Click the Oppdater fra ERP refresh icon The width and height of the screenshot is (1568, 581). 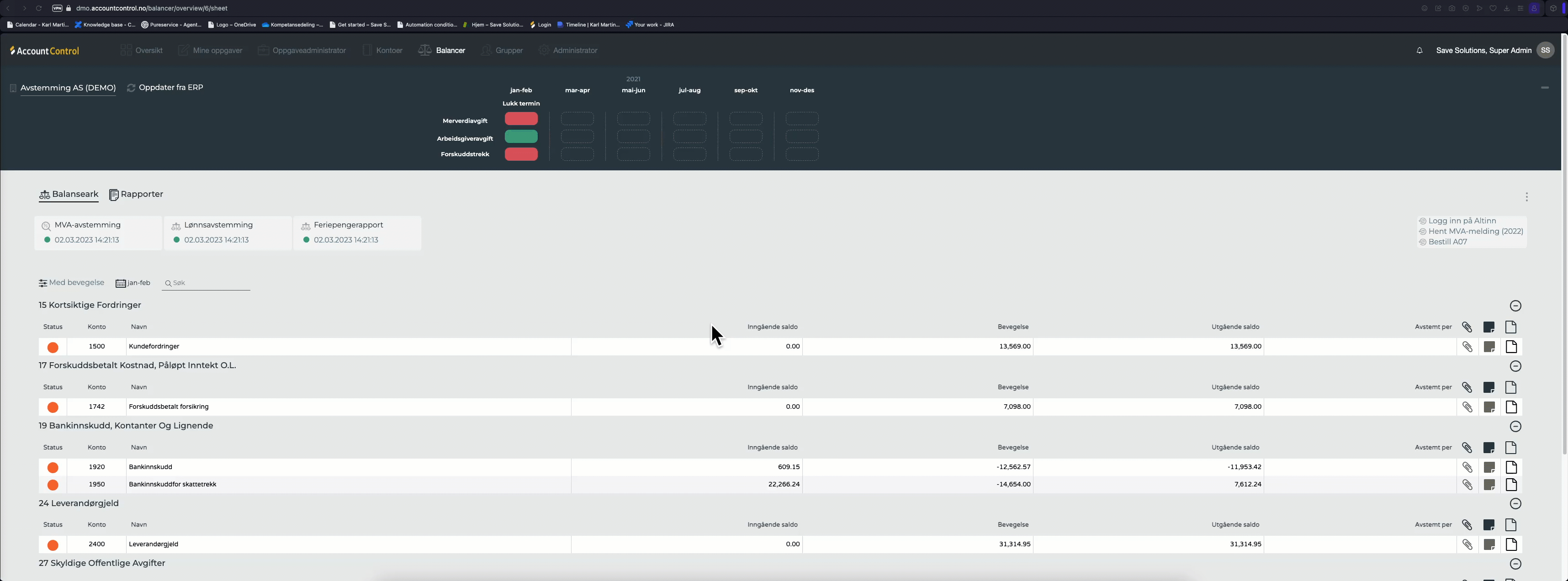131,88
